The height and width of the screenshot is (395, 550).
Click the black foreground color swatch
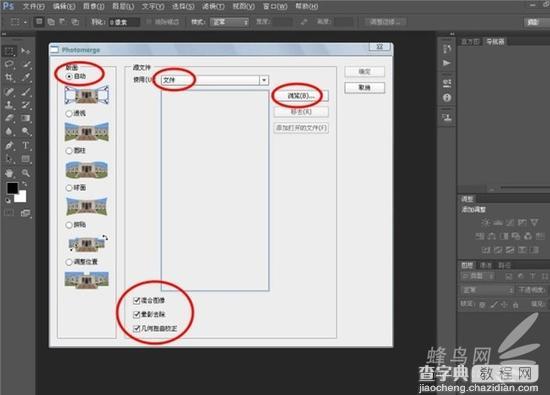tap(12, 188)
